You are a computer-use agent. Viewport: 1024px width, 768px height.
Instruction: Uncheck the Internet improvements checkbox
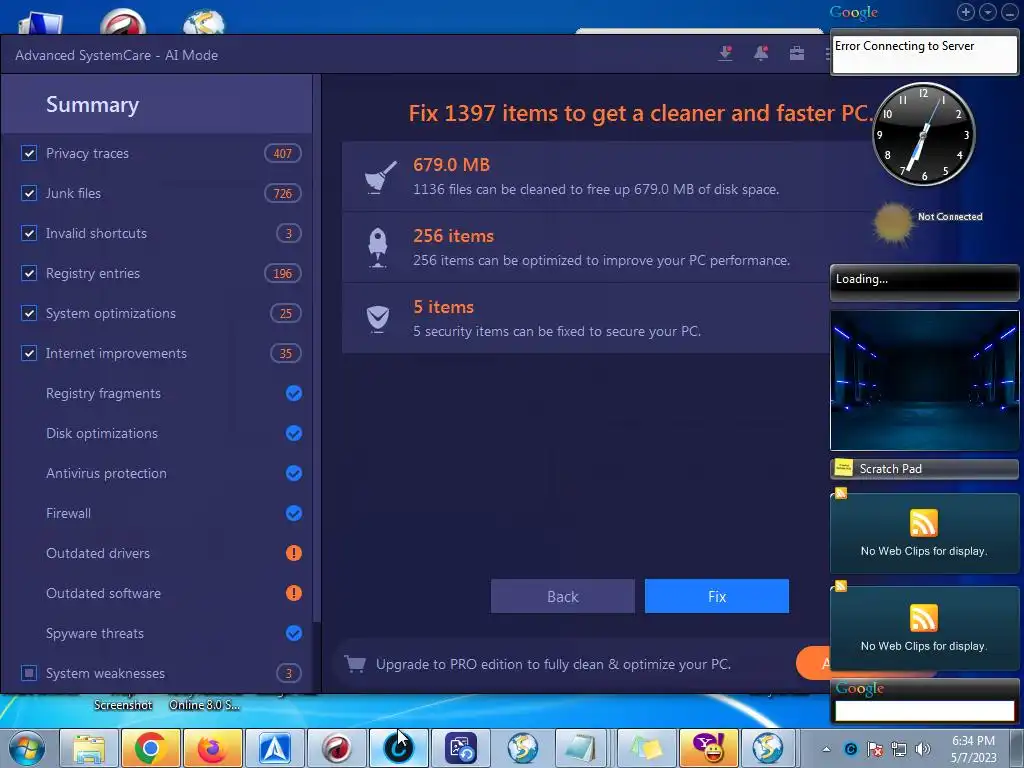pos(29,353)
